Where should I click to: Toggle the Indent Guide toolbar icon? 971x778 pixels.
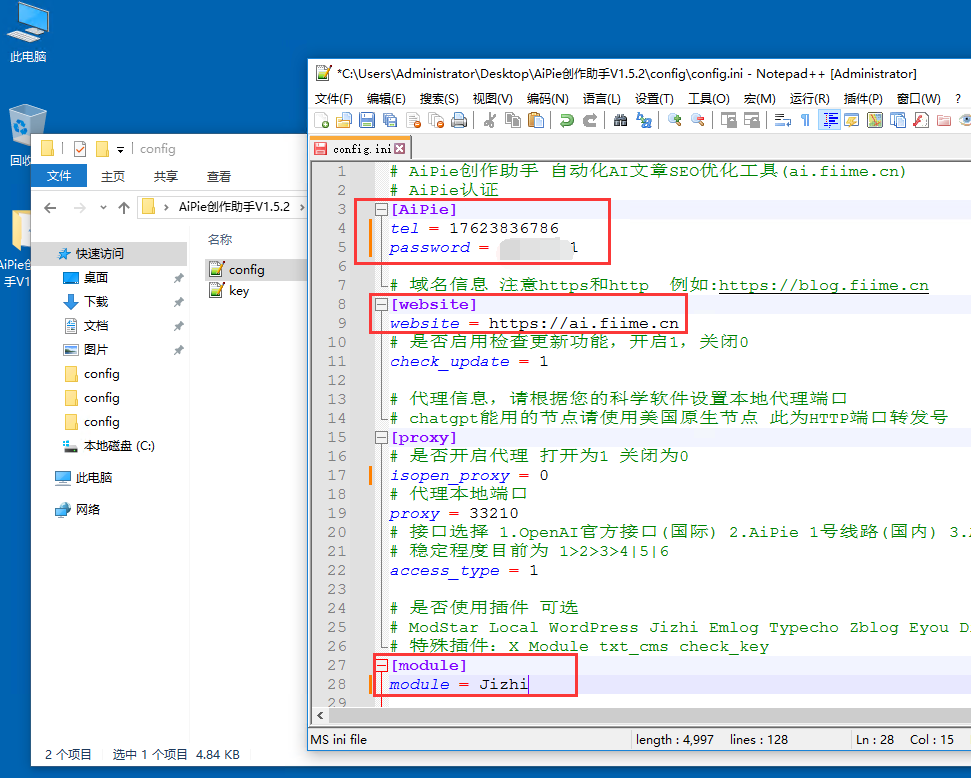pos(829,120)
